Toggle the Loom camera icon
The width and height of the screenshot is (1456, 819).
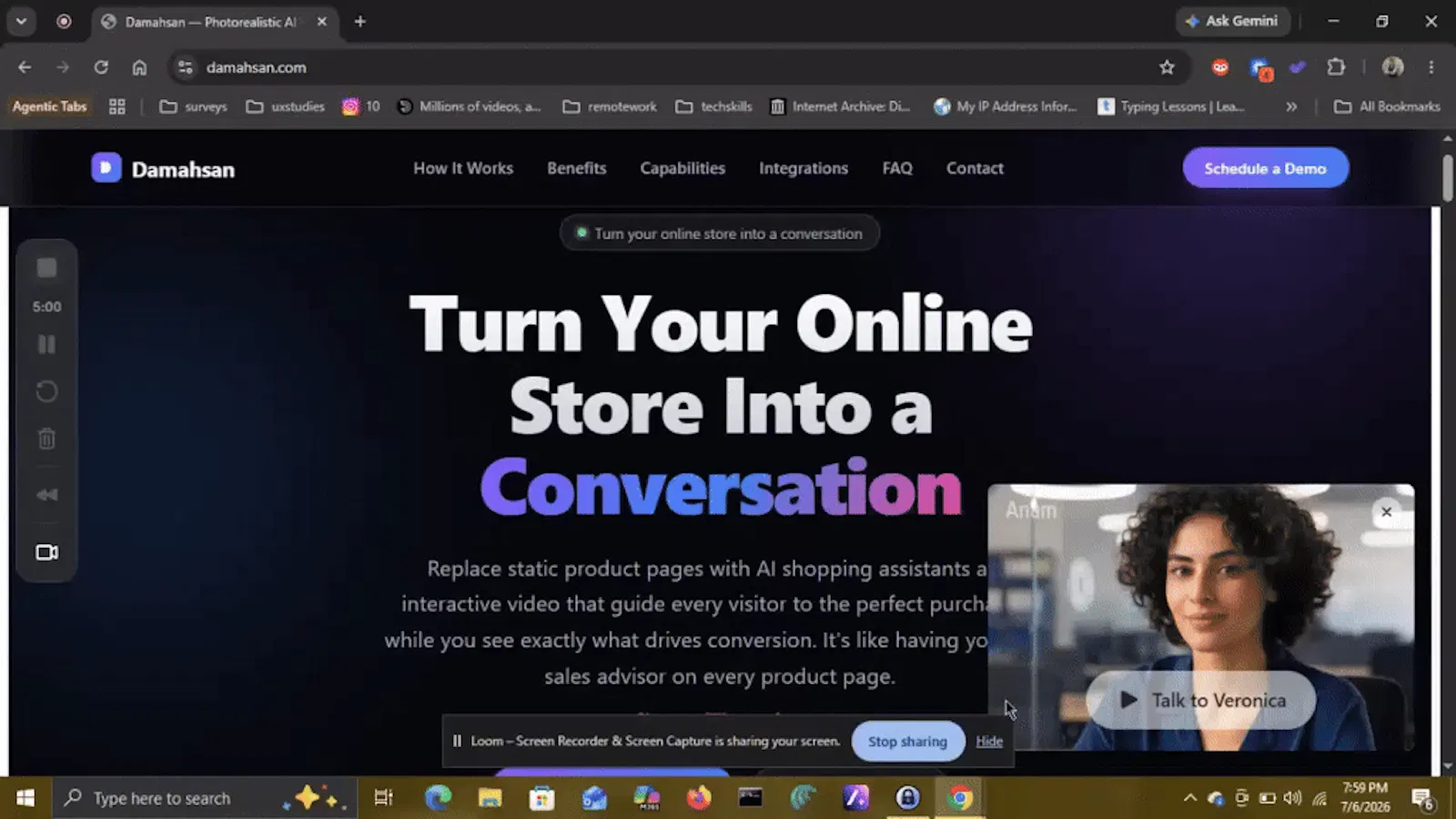(46, 552)
